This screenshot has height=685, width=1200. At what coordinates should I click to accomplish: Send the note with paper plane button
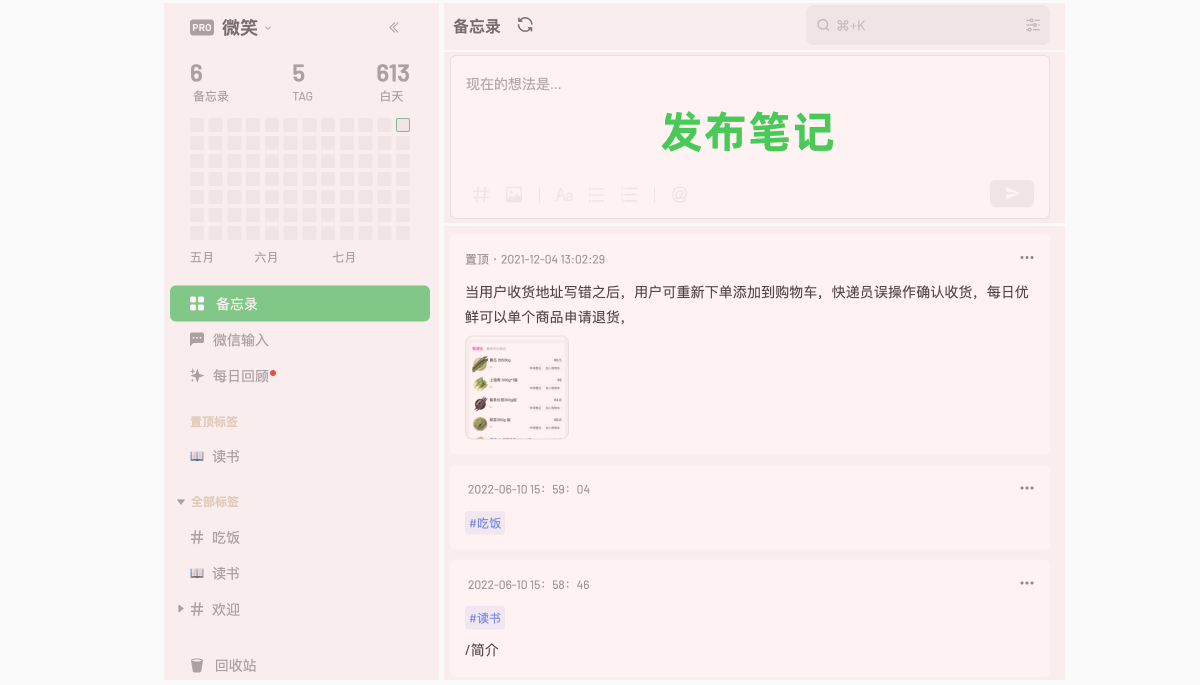(x=1011, y=193)
